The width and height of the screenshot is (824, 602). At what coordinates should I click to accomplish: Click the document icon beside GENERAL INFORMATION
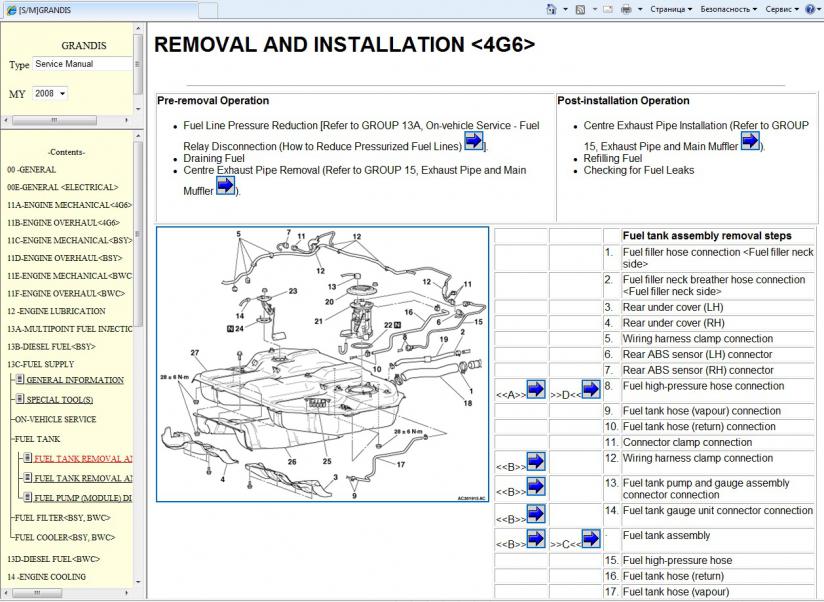pyautogui.click(x=20, y=379)
